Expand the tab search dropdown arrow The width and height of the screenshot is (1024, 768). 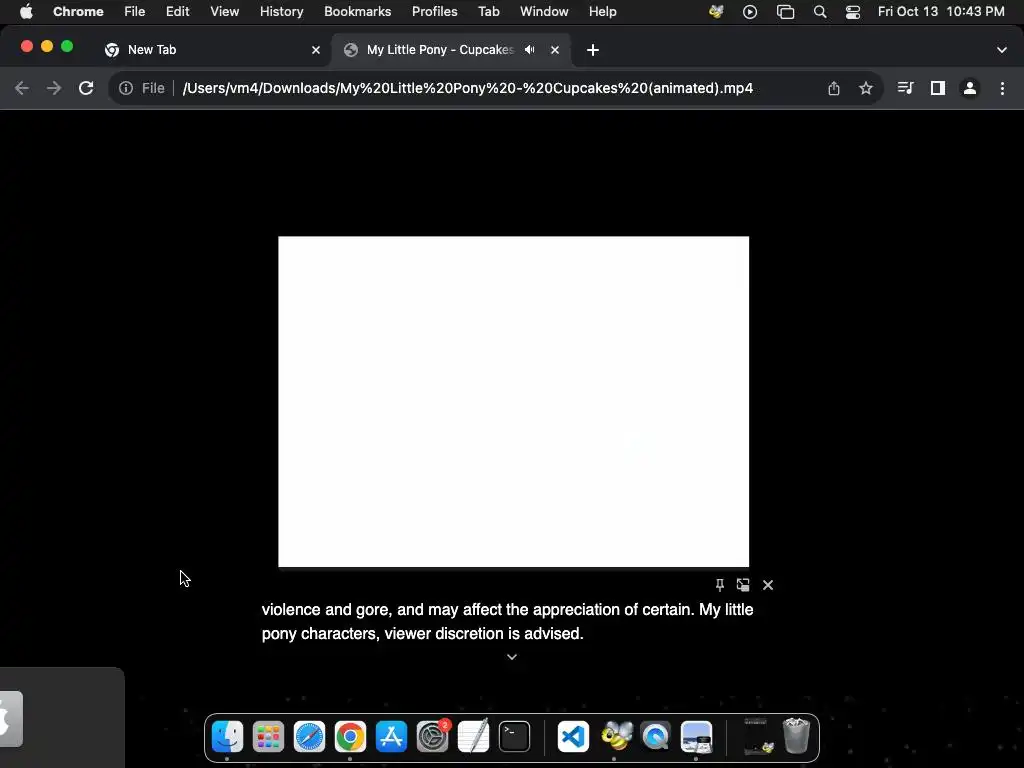pyautogui.click(x=1001, y=50)
